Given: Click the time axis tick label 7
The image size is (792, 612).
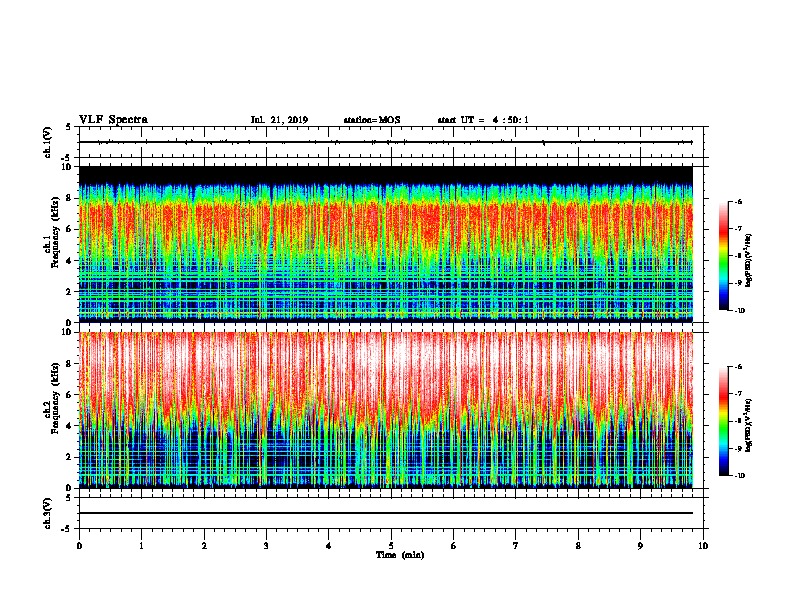Looking at the screenshot, I should [516, 546].
